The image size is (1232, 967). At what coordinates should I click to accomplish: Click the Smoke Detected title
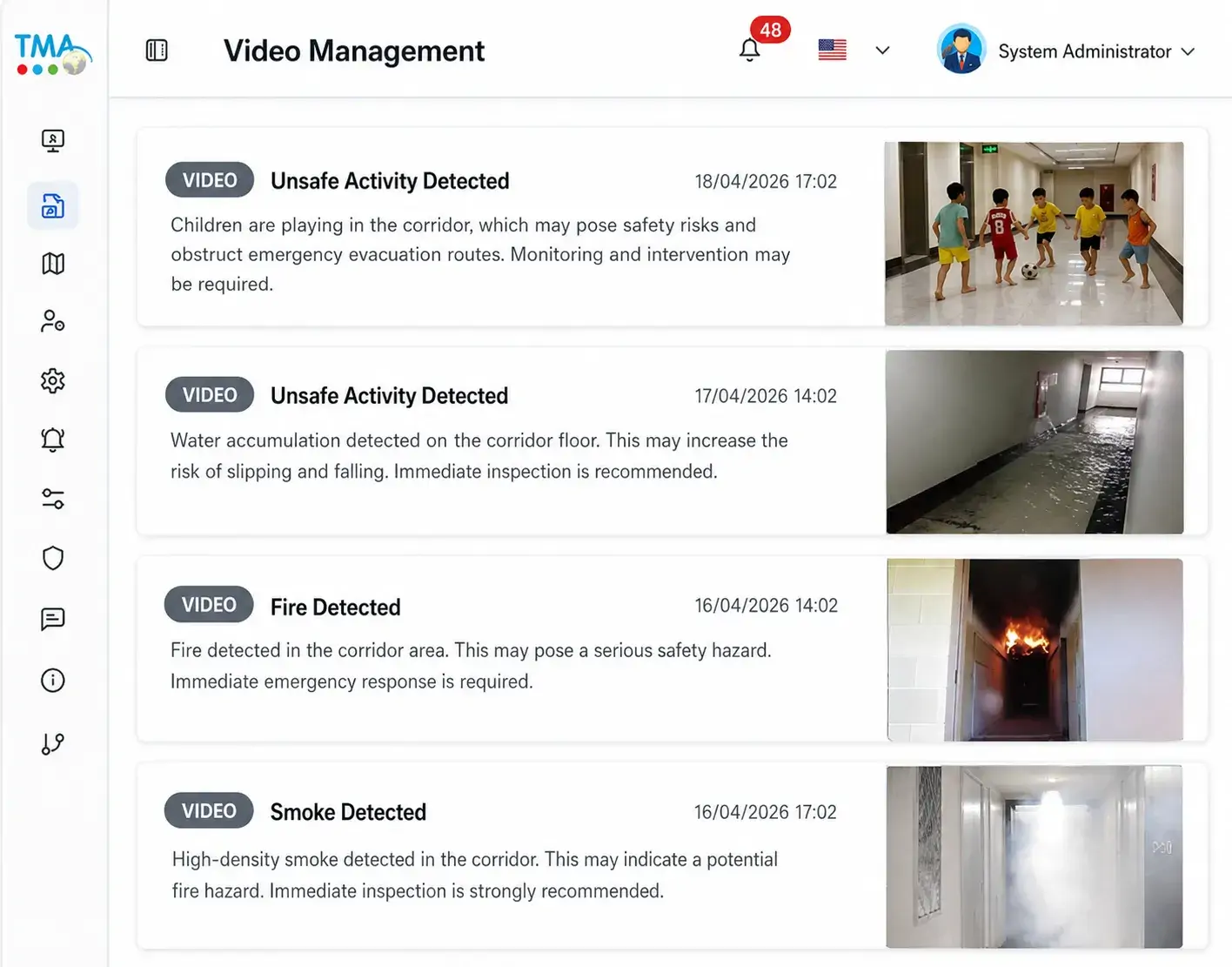(348, 812)
